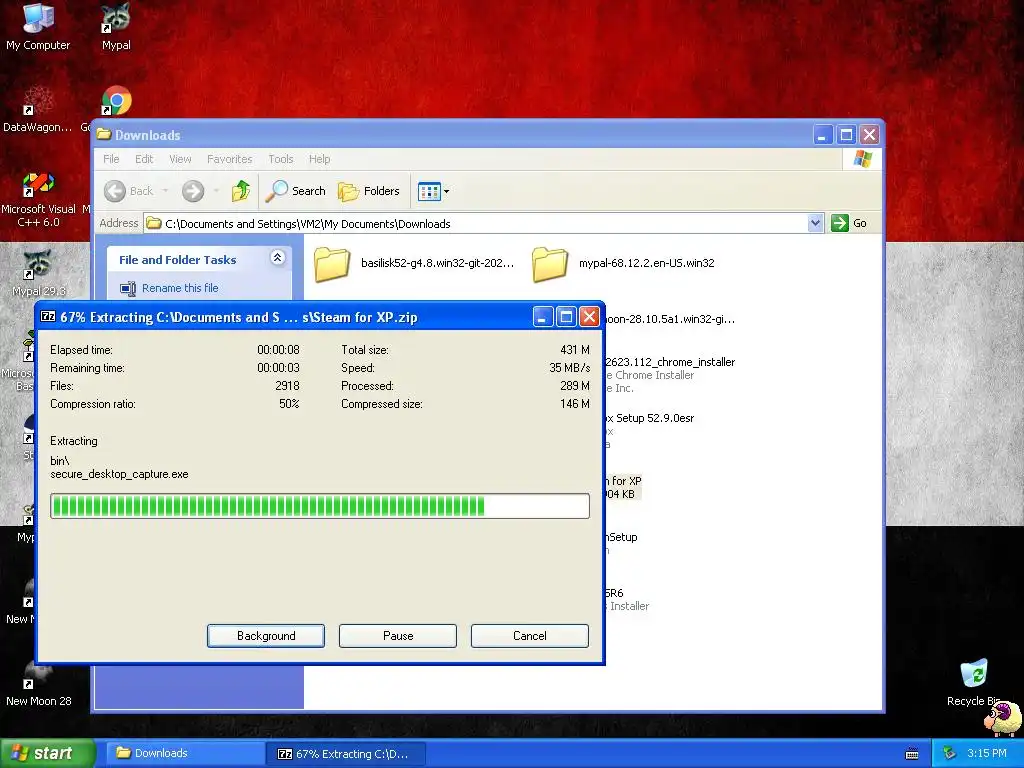The image size is (1024, 768).
Task: Open the File menu
Action: pos(111,159)
